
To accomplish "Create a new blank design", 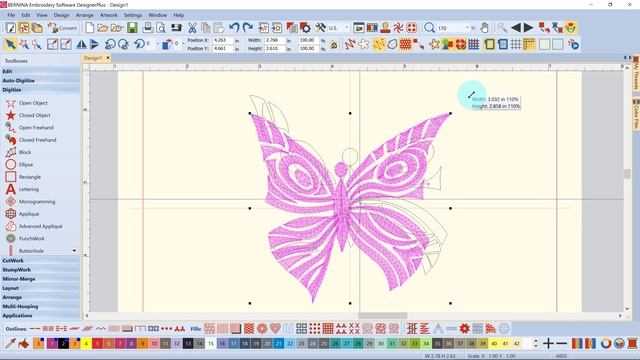I will 89,28.
